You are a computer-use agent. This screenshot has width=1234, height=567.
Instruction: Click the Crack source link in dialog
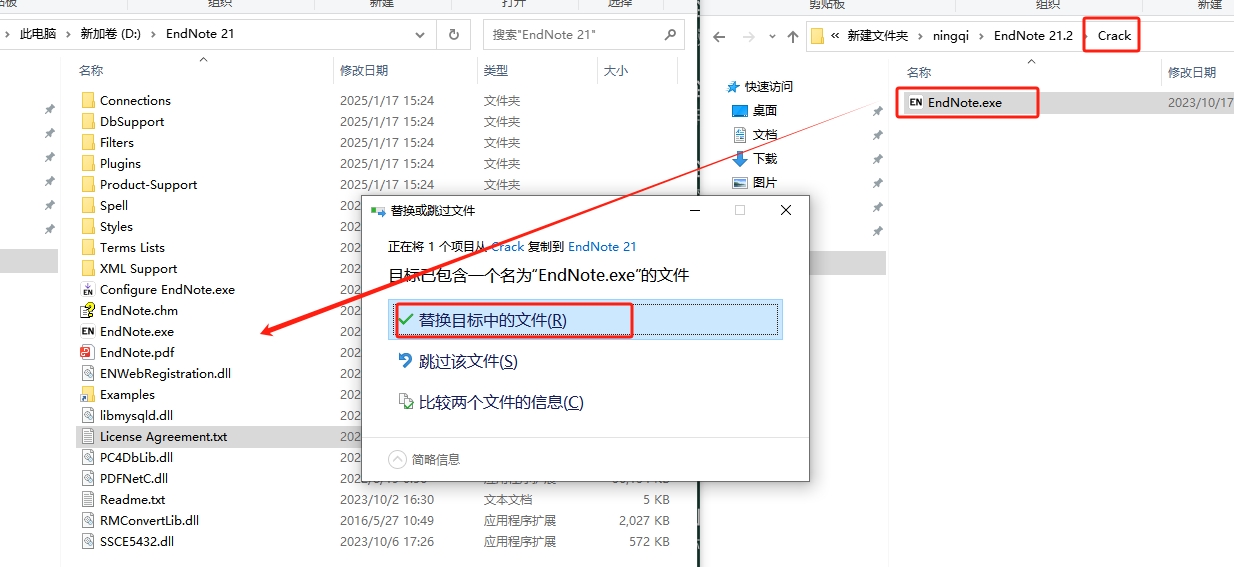tap(508, 246)
